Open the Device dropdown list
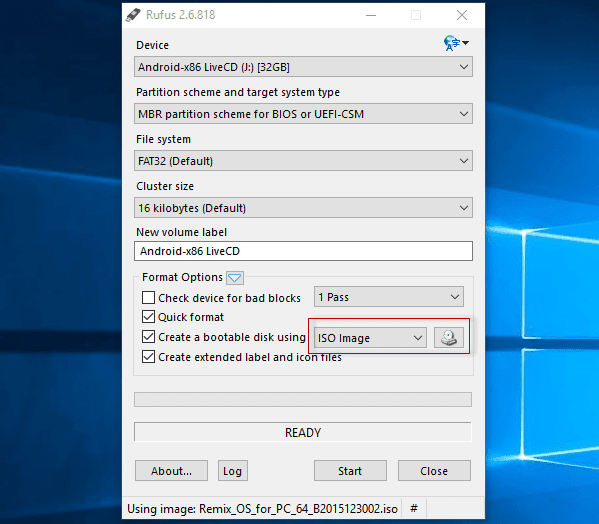Screen dimensions: 599x524 303,67
